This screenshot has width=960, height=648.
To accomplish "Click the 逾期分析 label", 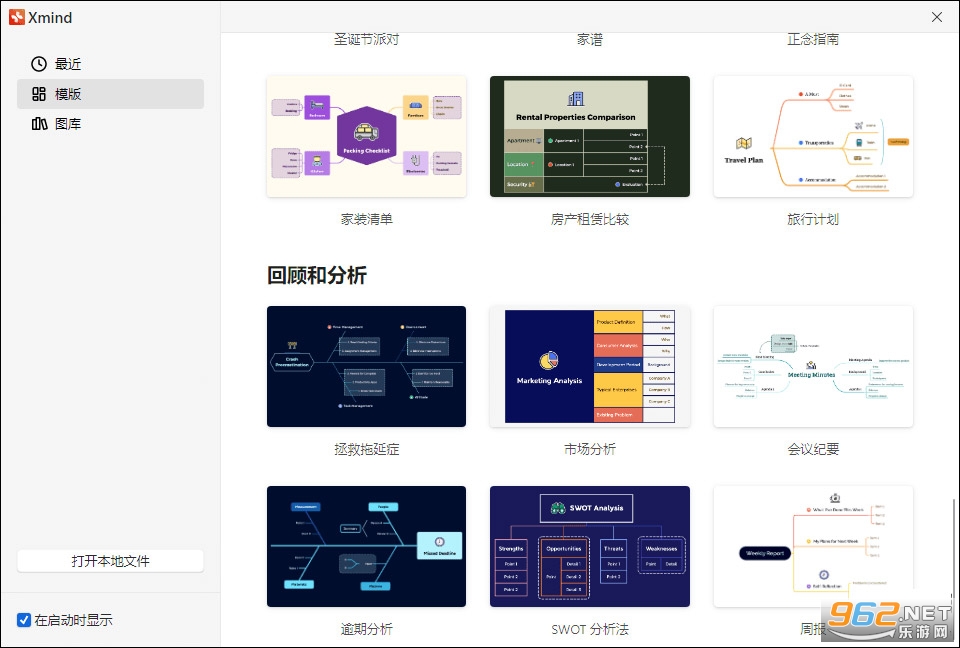I will (366, 629).
